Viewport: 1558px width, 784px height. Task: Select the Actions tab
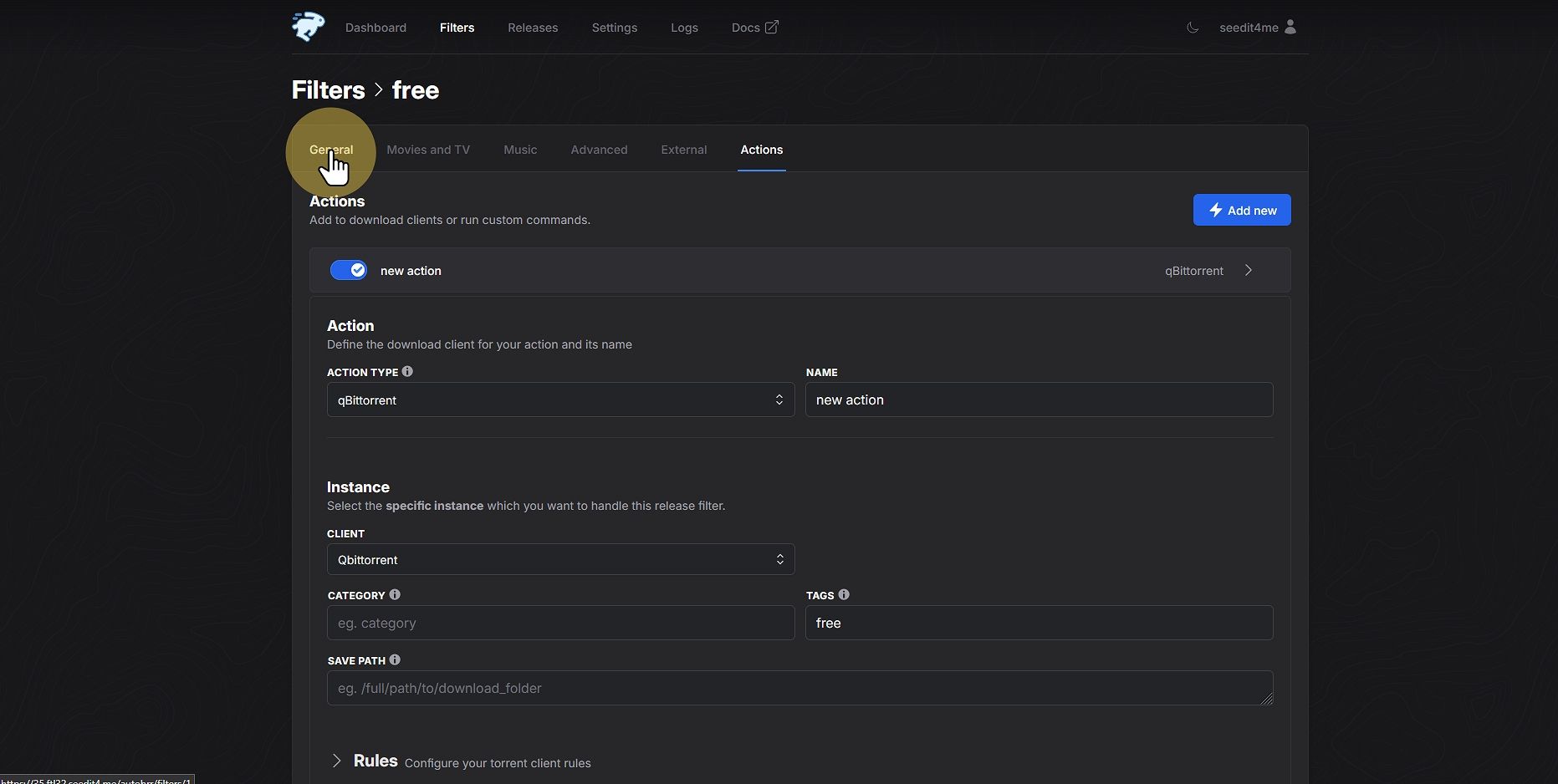(761, 150)
